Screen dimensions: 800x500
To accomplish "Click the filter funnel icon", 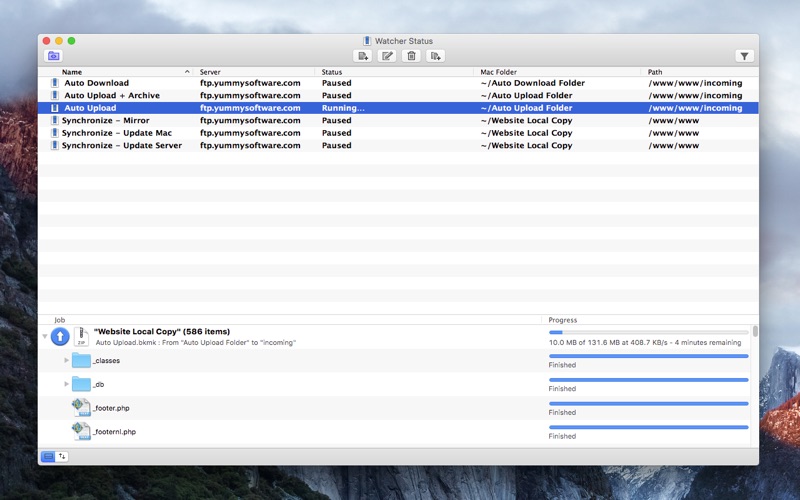I will pyautogui.click(x=744, y=56).
